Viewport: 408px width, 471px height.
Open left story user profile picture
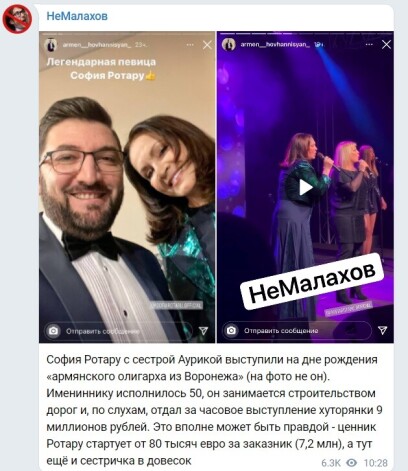click(x=50, y=45)
